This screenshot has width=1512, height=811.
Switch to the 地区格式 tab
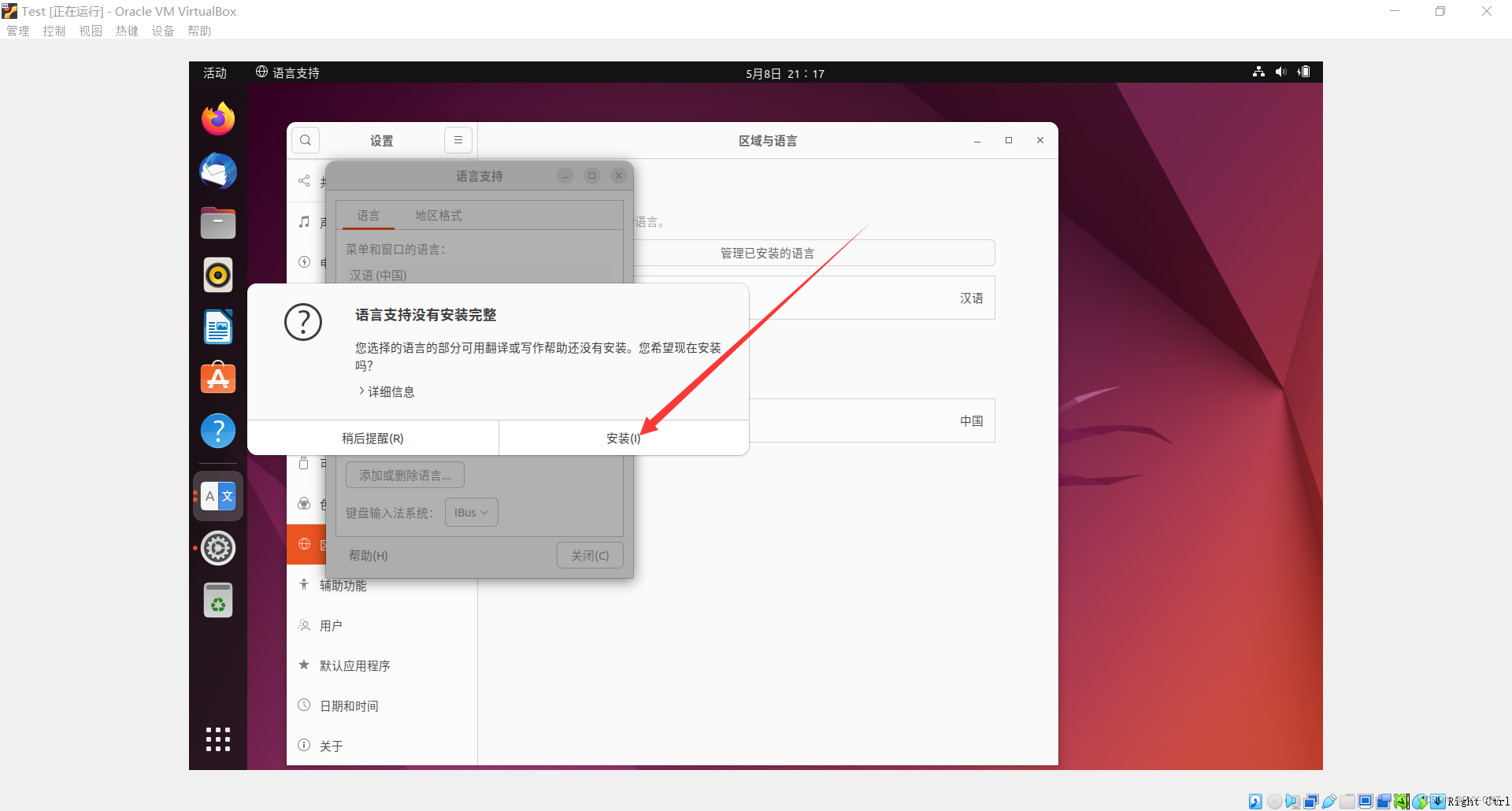pos(439,215)
